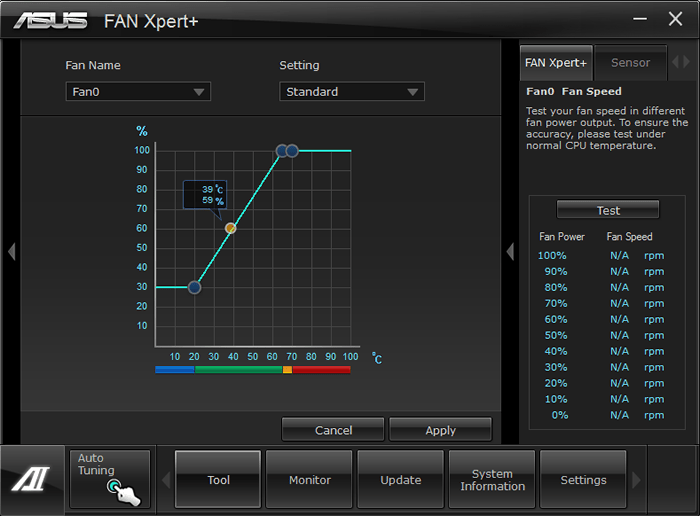
Task: Click the Fan Power column header
Action: [x=562, y=237]
